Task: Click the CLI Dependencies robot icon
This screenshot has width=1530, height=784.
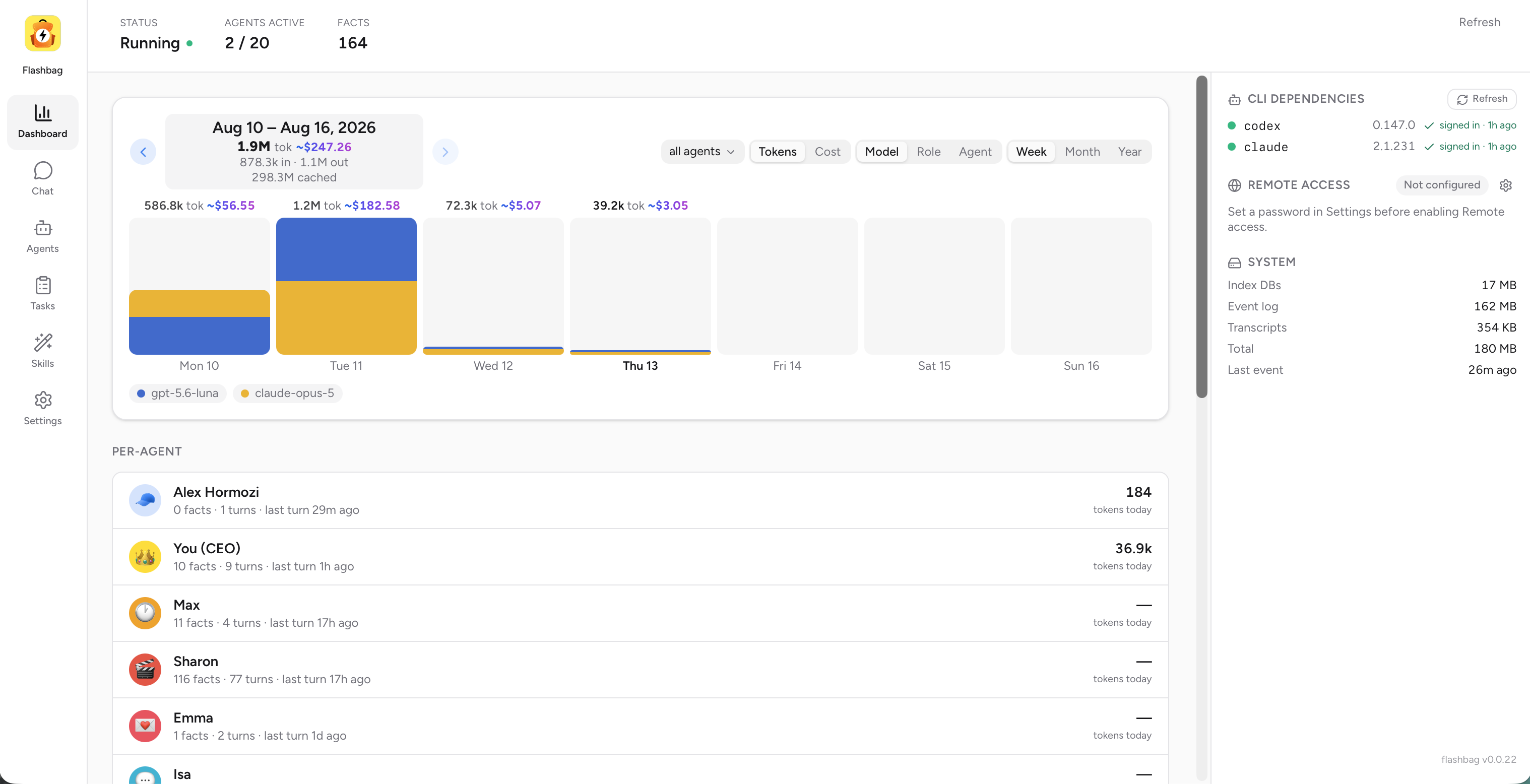Action: point(1235,99)
